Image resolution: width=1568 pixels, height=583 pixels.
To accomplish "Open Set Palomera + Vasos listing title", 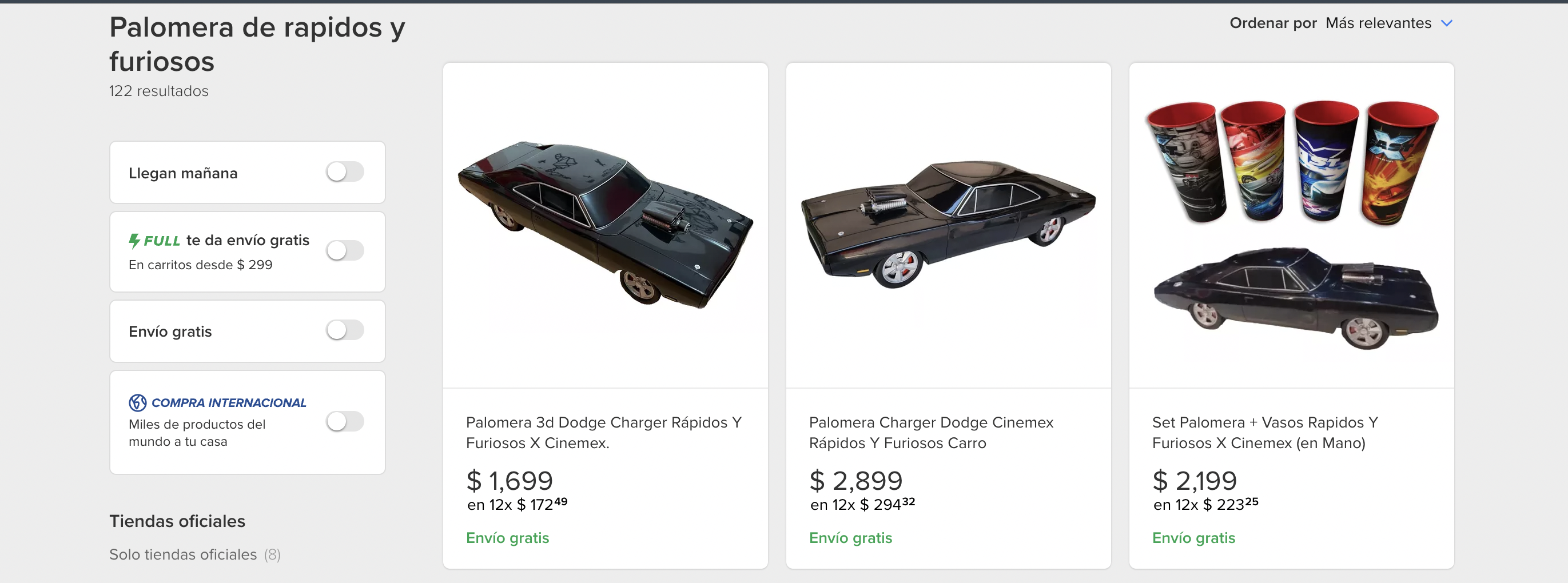I will pos(1264,432).
